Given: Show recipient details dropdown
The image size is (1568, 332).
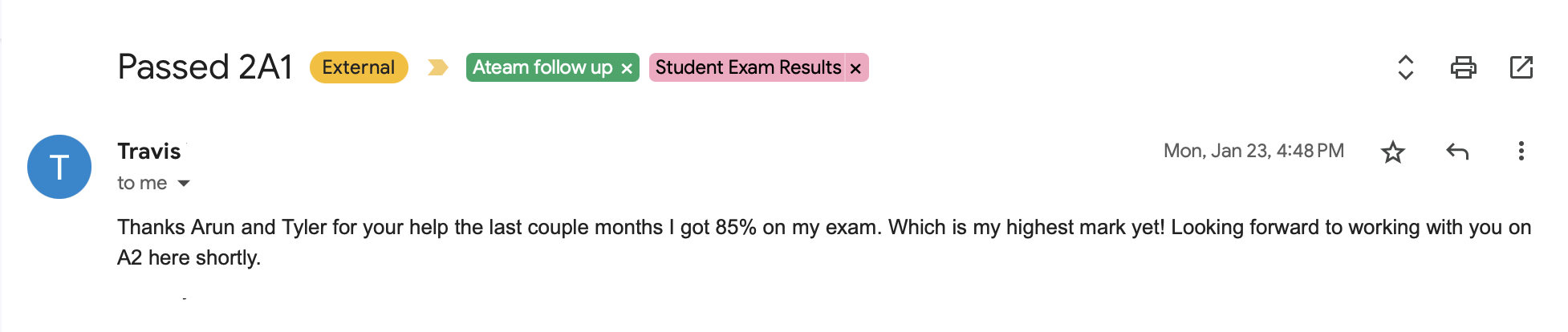Looking at the screenshot, I should (x=184, y=184).
